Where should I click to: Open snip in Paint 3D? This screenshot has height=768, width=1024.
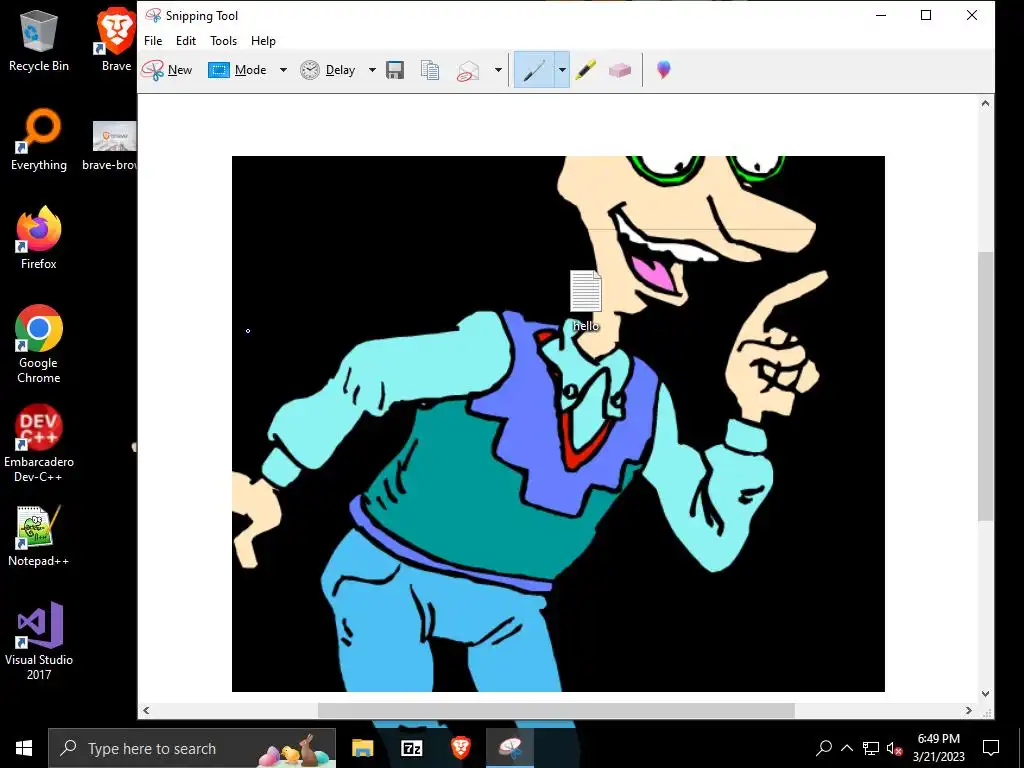point(664,69)
